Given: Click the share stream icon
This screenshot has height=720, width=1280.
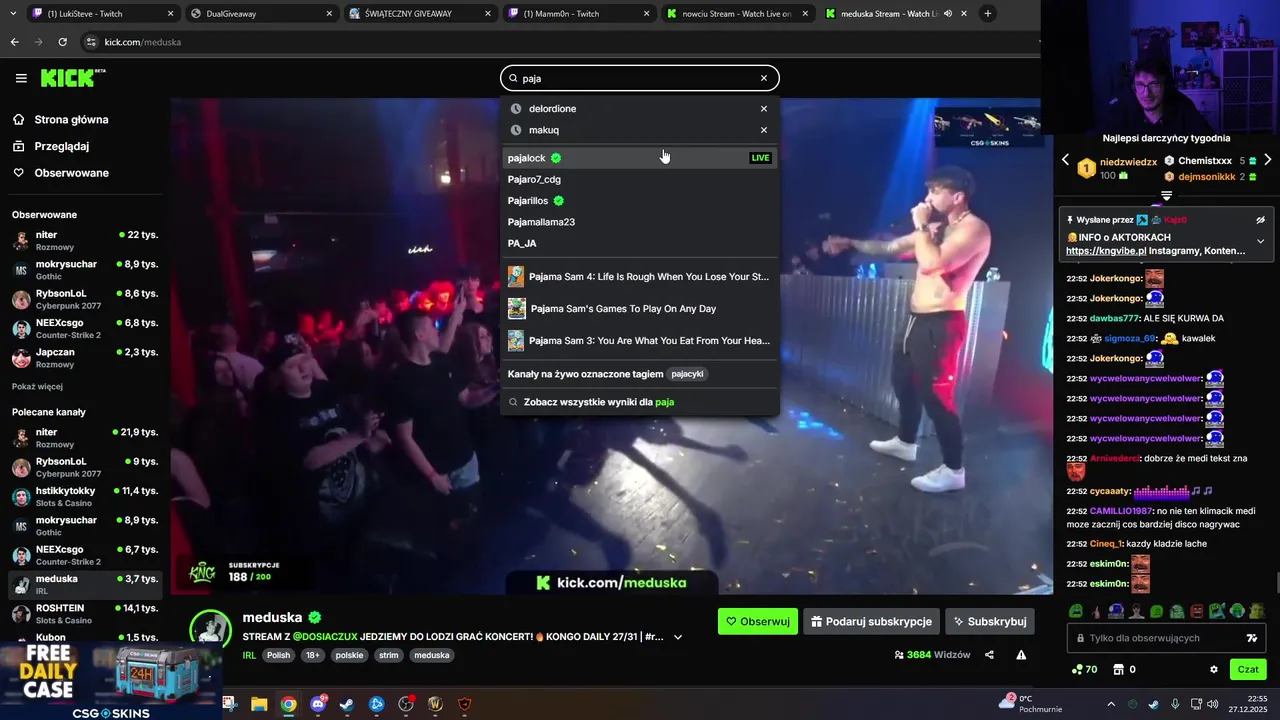Looking at the screenshot, I should (x=989, y=655).
